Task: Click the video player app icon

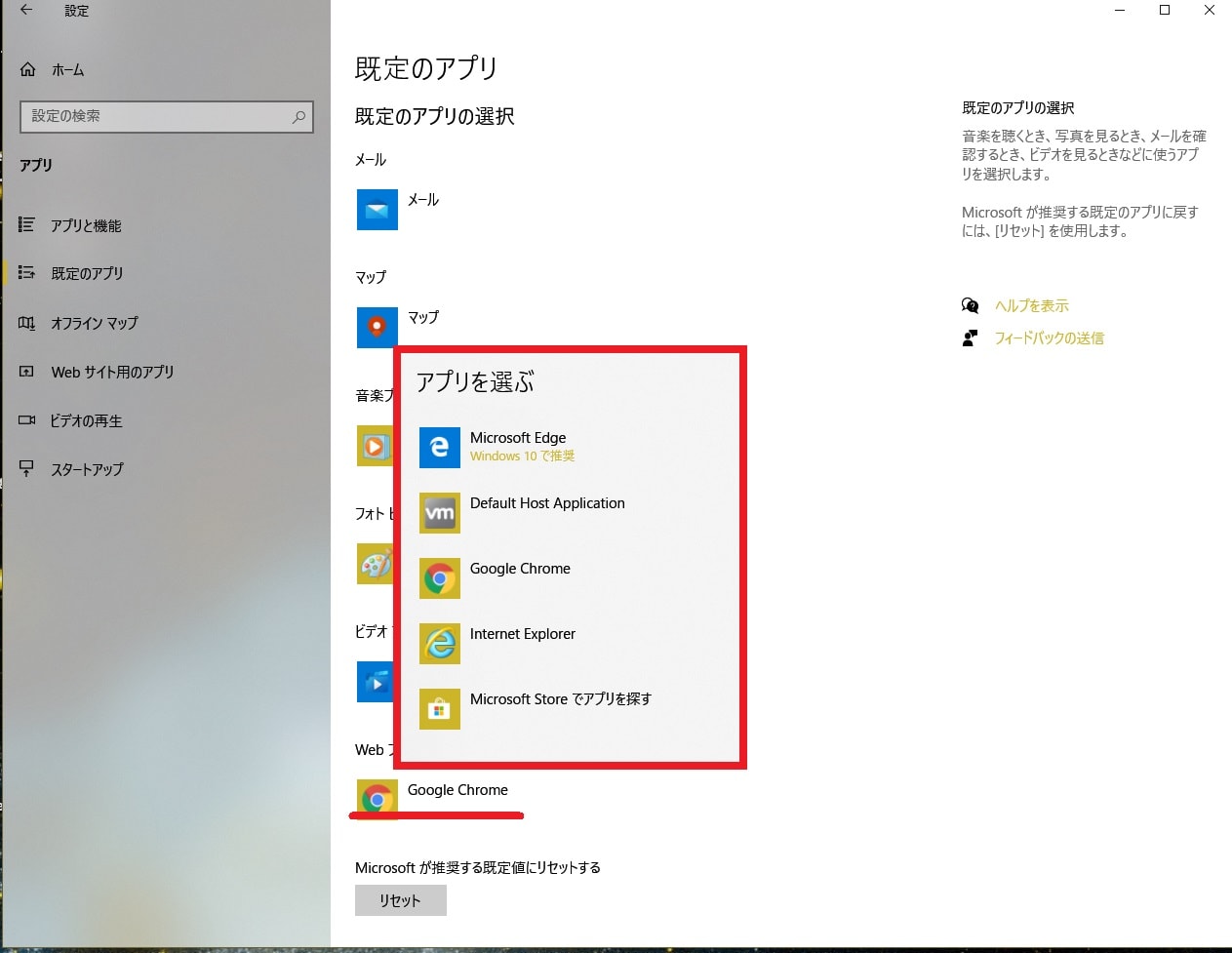Action: tap(375, 682)
